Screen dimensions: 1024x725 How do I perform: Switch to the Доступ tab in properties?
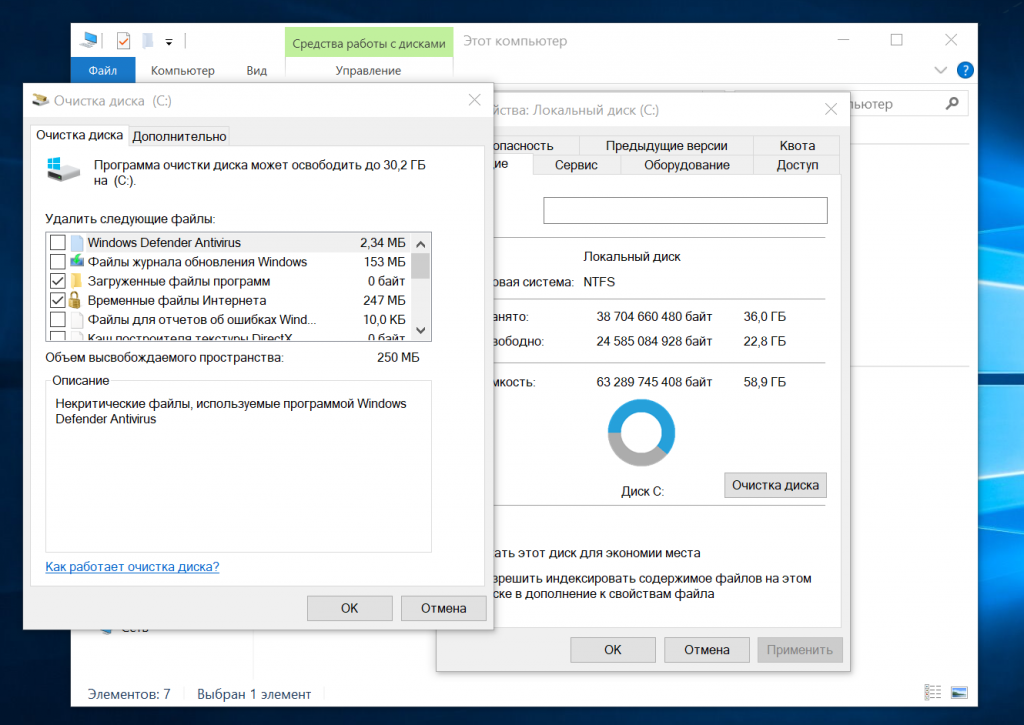[x=797, y=165]
